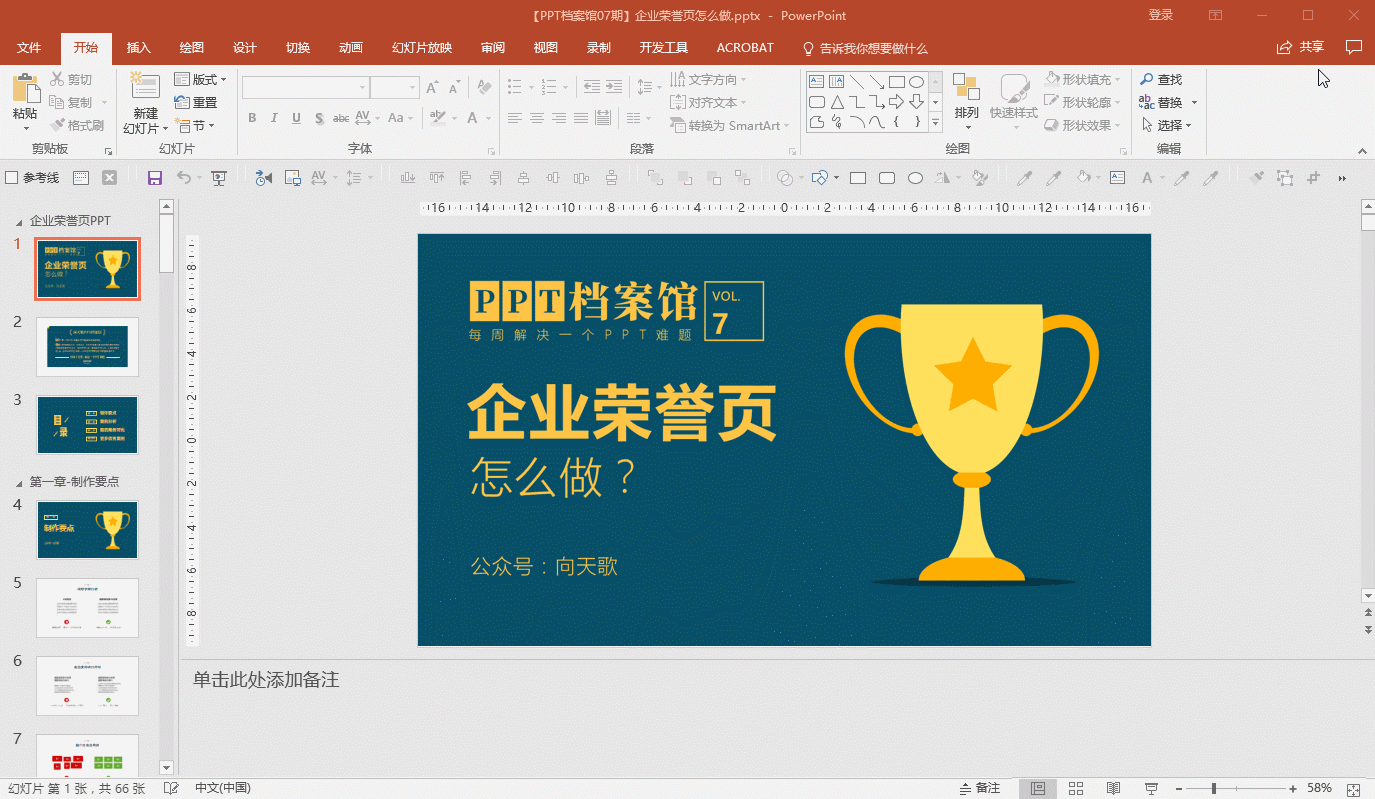Viewport: 1375px width, 799px height.
Task: Click the zoom slider in status bar
Action: [x=1214, y=788]
